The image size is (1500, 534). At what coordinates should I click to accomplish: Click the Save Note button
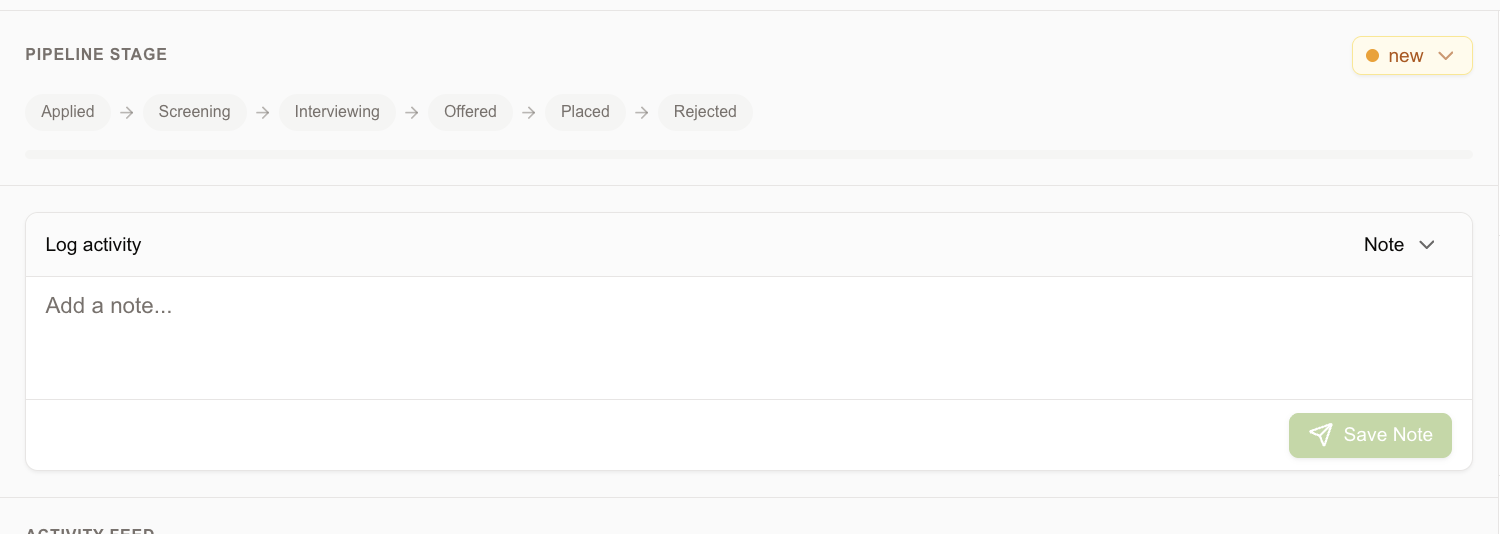(1370, 435)
